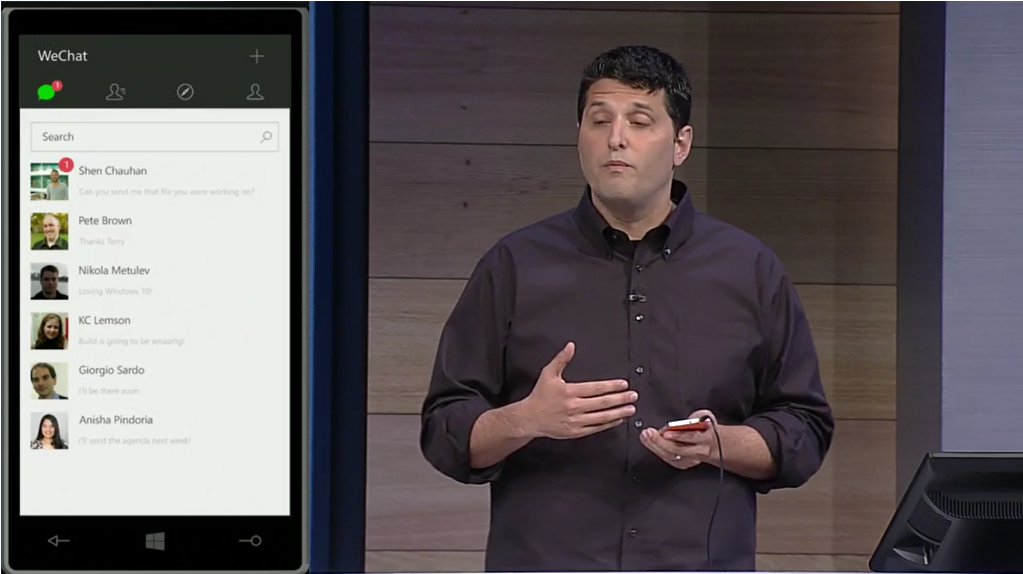Select the 'Thanks Terry' message preview
Screen dimensions: 1023x574
101,241
